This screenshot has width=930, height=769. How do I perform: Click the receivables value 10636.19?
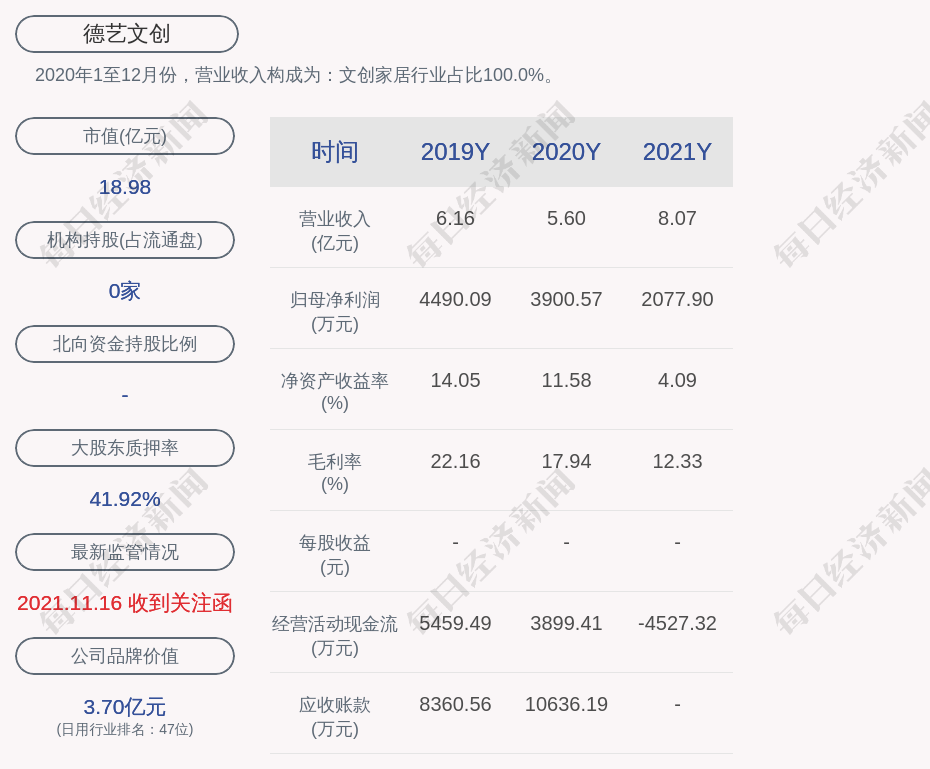[566, 704]
